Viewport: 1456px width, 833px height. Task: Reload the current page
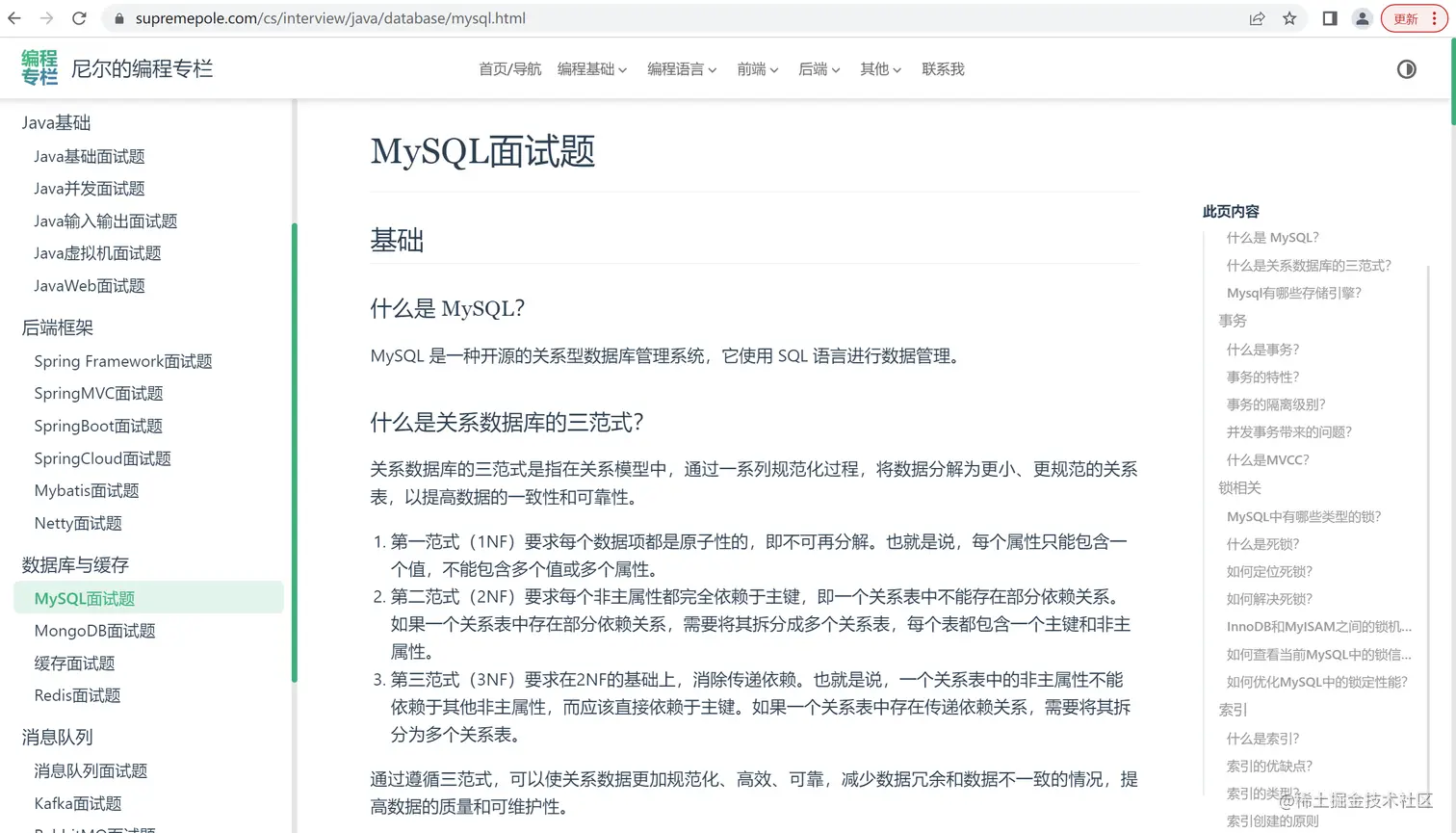click(x=79, y=17)
